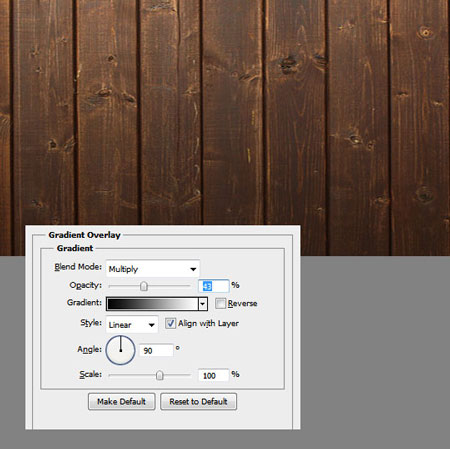Click the Opacity percentage input field

coord(214,286)
